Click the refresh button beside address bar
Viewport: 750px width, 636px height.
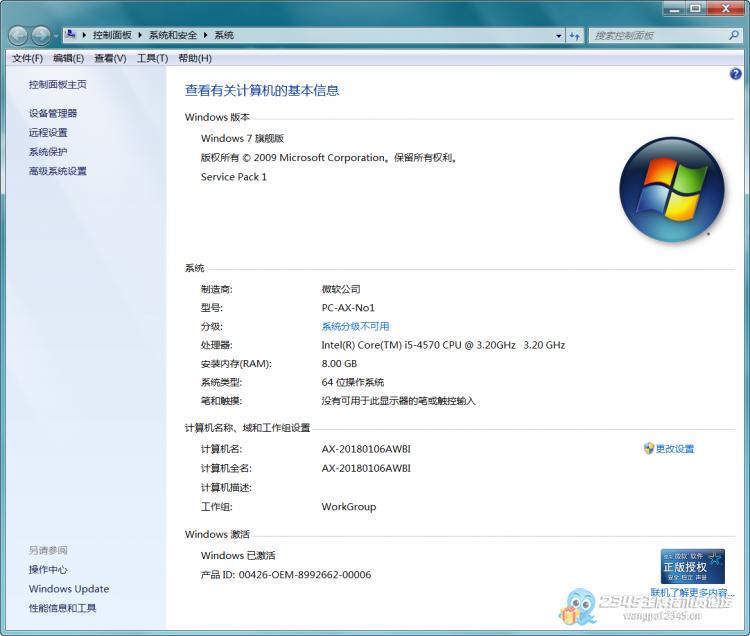click(x=574, y=36)
